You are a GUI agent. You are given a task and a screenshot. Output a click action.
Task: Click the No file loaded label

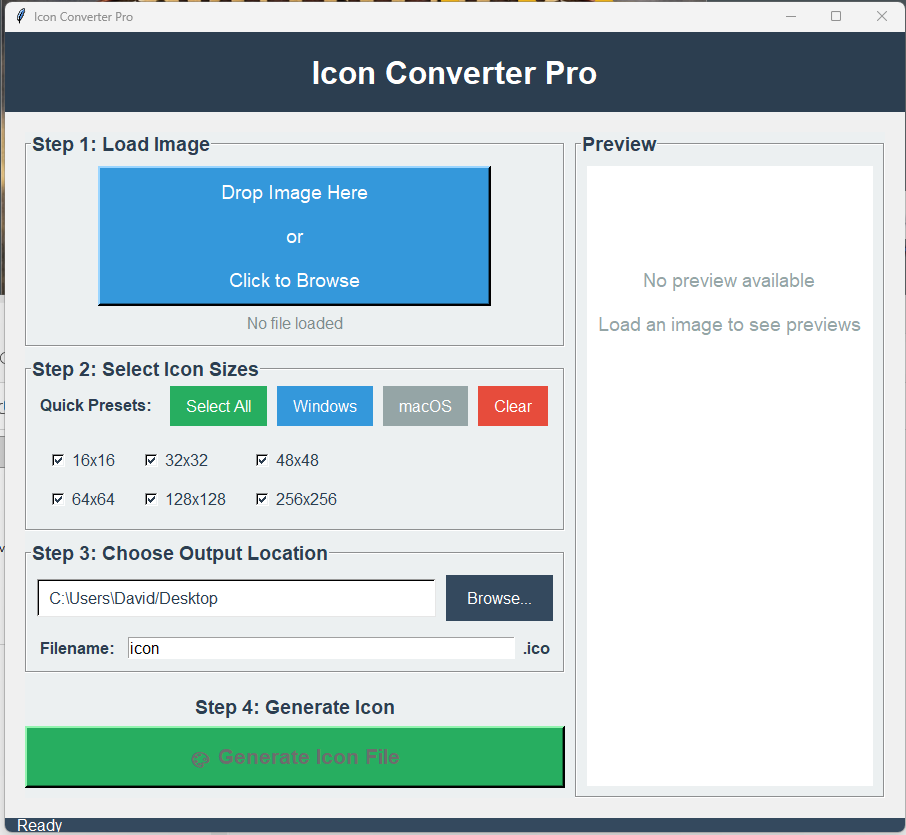(x=294, y=323)
